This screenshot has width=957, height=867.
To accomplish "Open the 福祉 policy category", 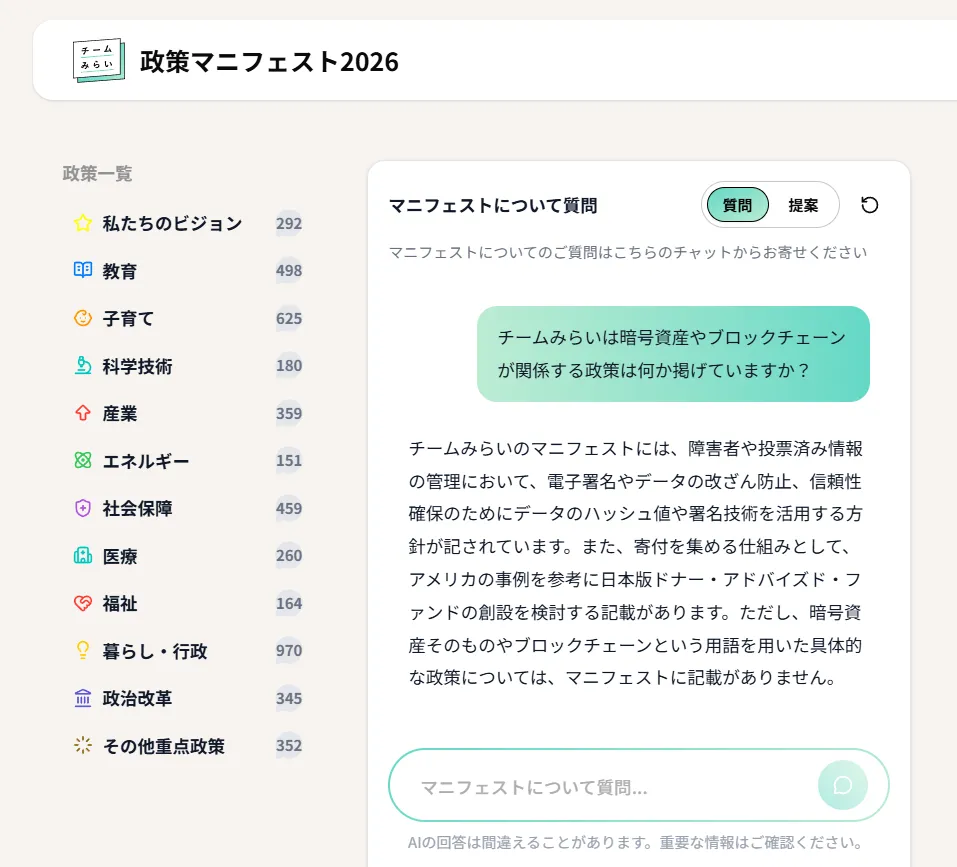I will (120, 603).
